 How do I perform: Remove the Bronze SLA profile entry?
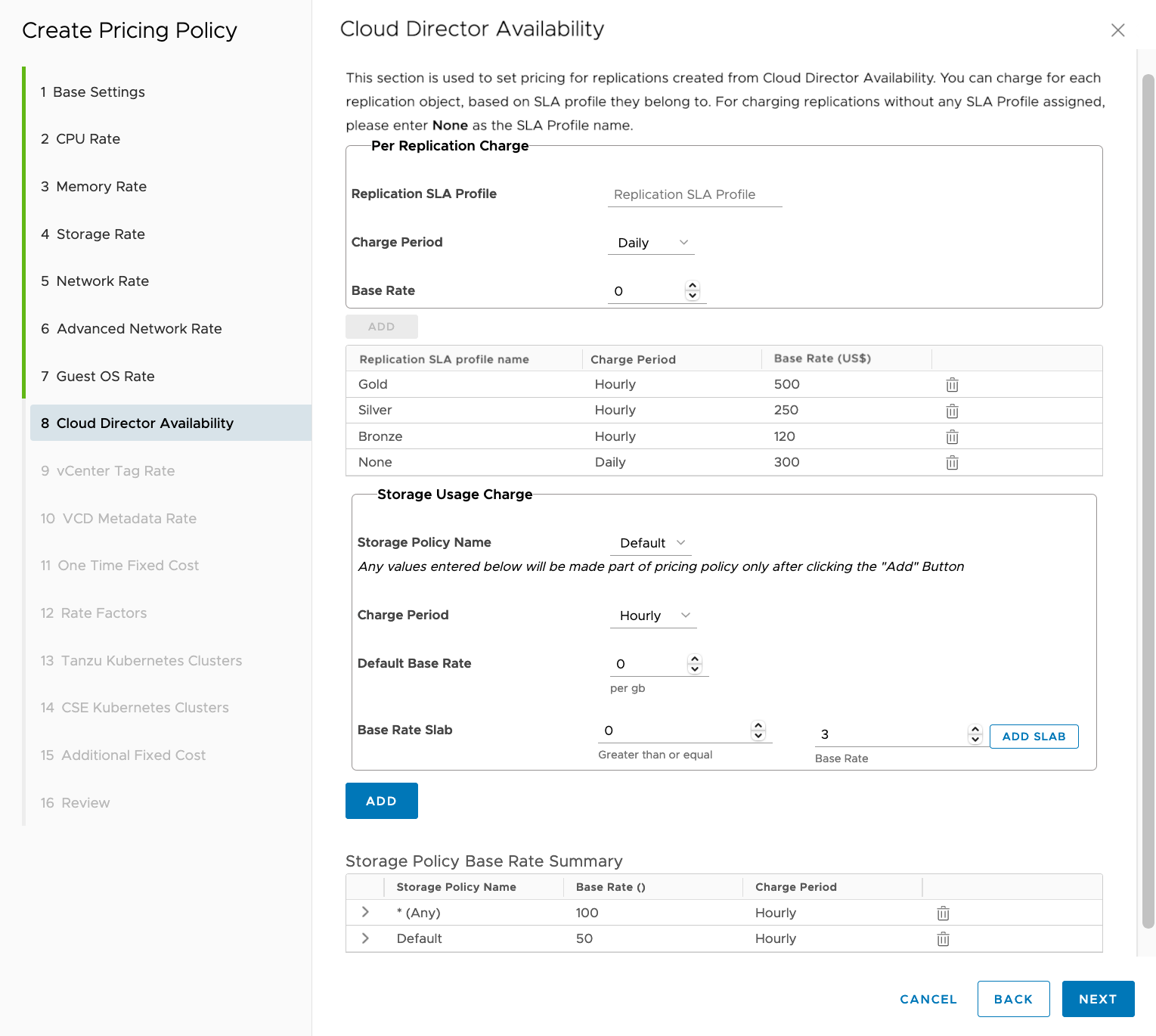pos(952,437)
